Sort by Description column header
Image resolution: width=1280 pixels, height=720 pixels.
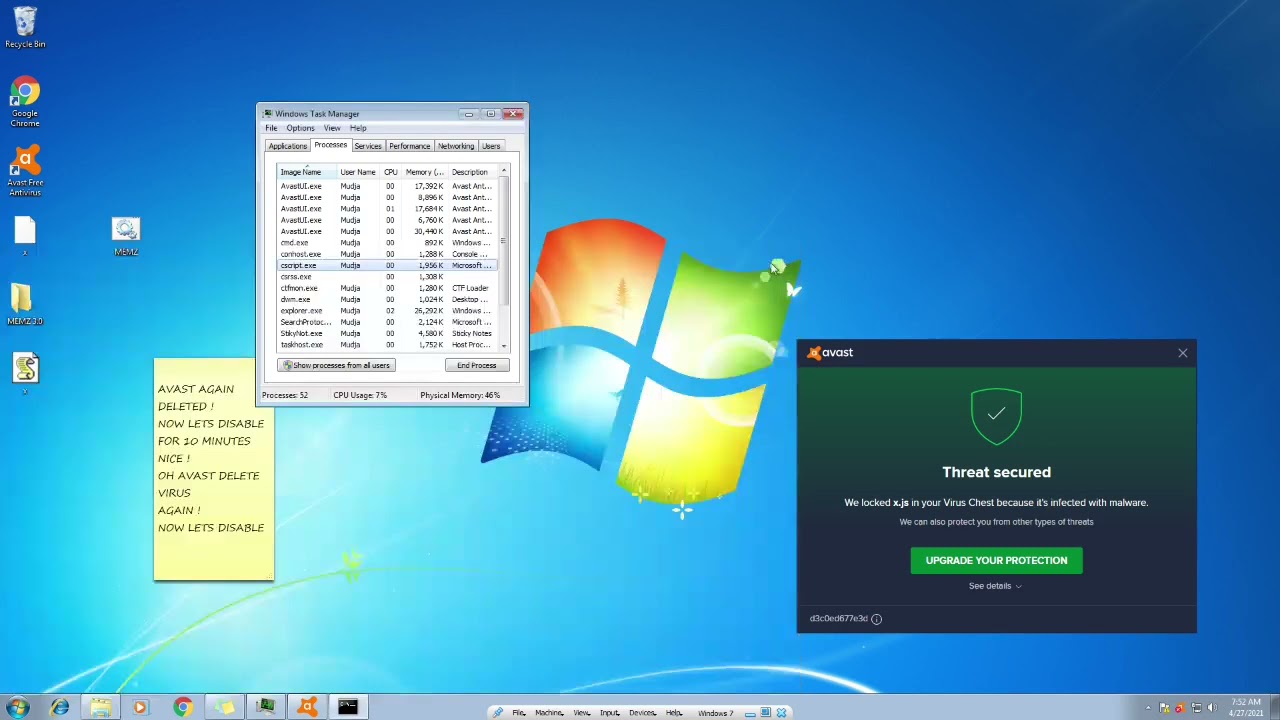pos(472,172)
